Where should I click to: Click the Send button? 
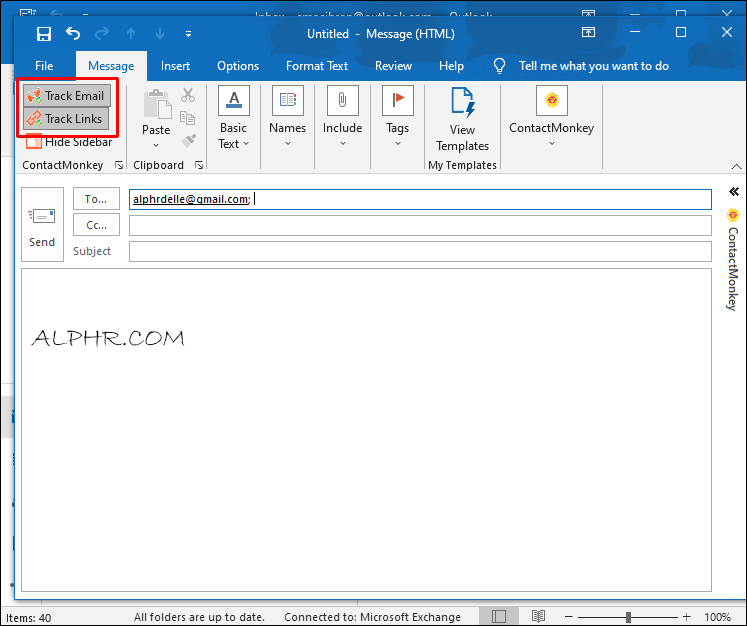42,224
